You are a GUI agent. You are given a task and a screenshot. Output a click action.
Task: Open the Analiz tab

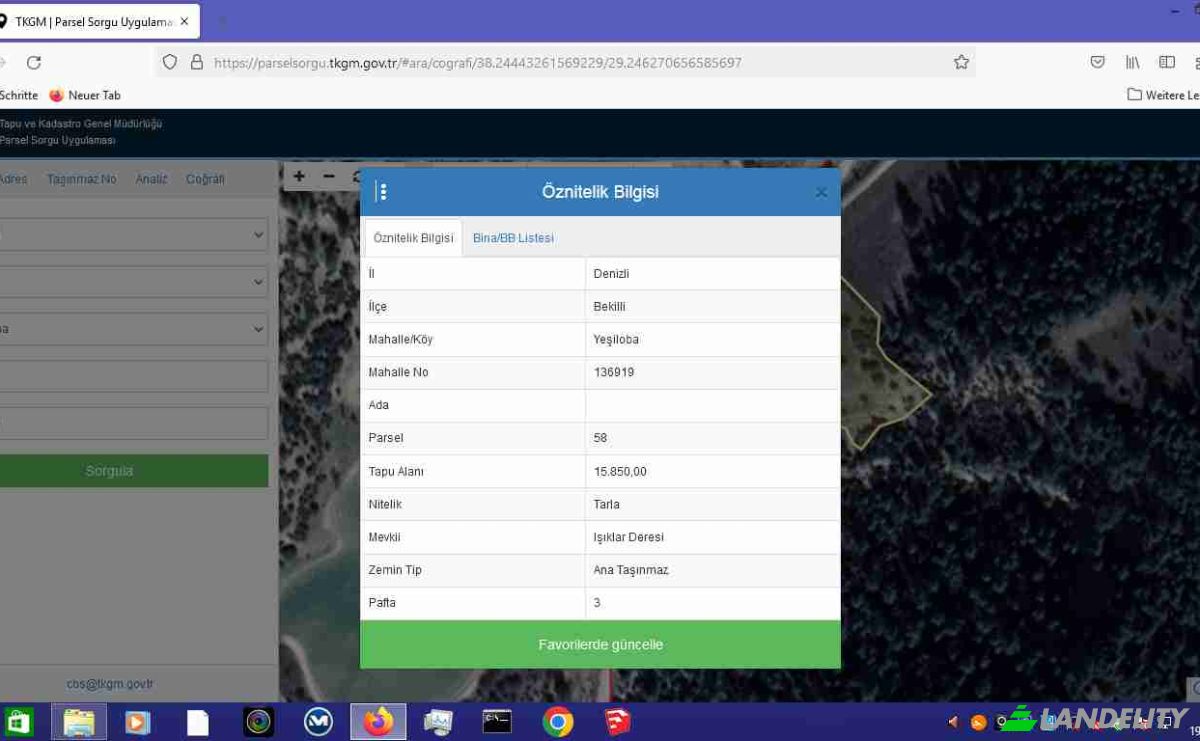point(151,179)
